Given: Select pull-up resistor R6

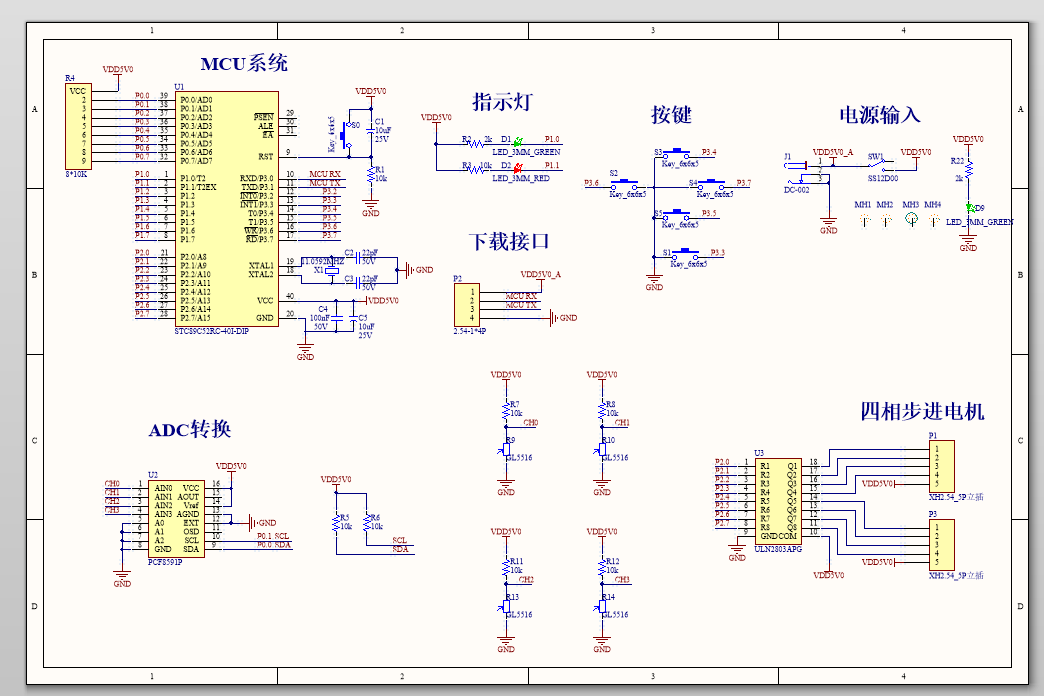Looking at the screenshot, I should [367, 522].
